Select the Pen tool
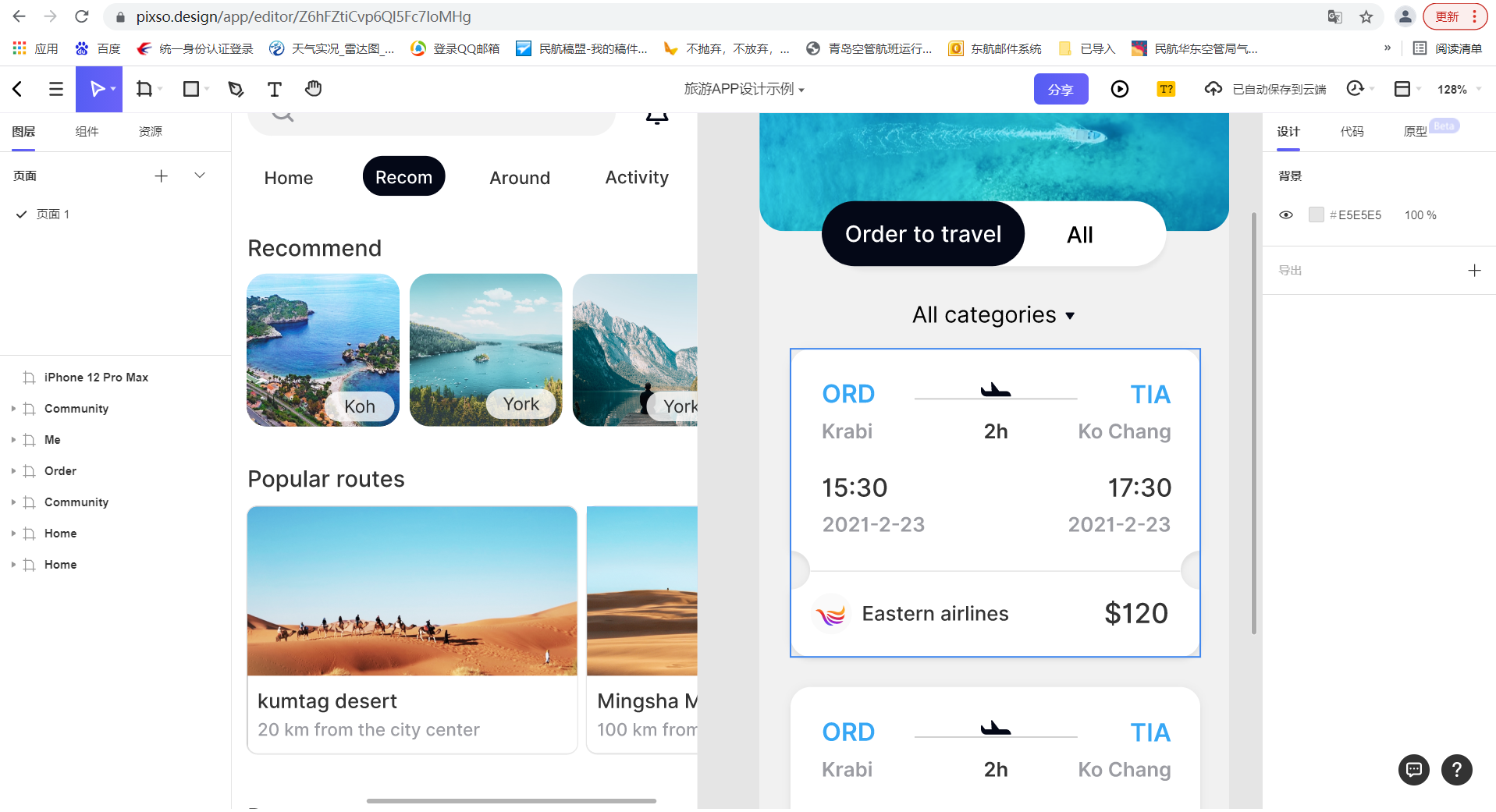 click(x=236, y=89)
